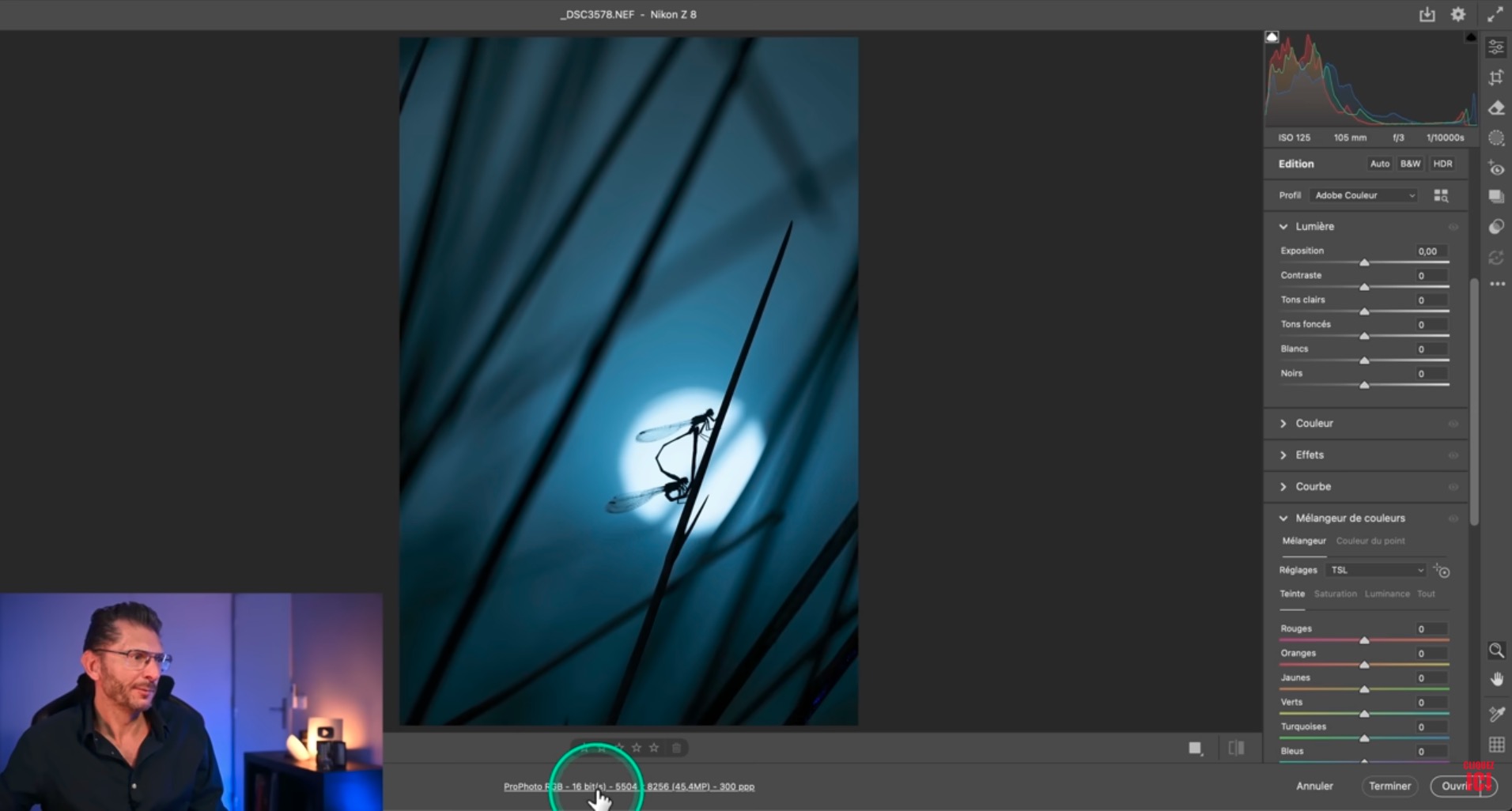This screenshot has height=811, width=1512.
Task: Switch to the Saturation tab
Action: (1335, 594)
